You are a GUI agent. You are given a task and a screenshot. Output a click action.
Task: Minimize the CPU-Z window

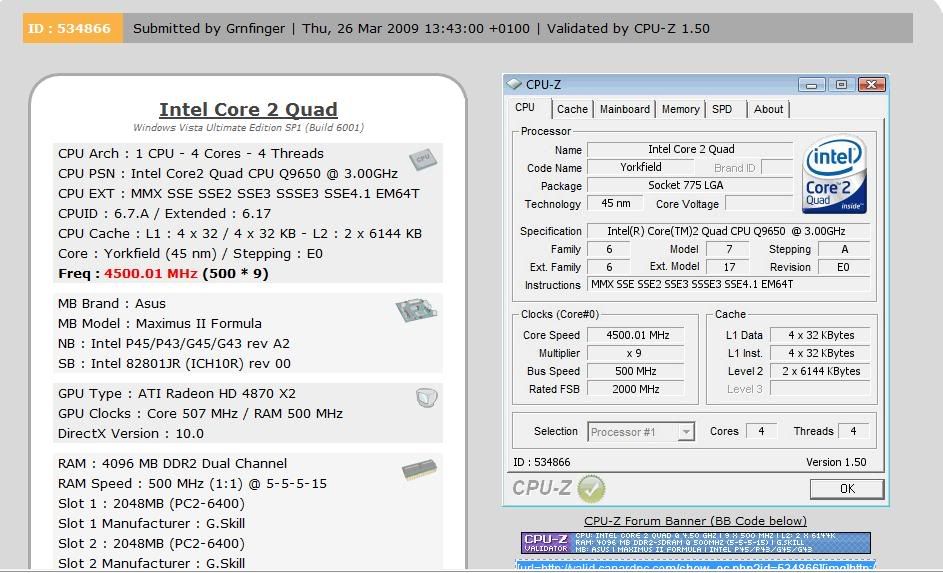[x=811, y=85]
